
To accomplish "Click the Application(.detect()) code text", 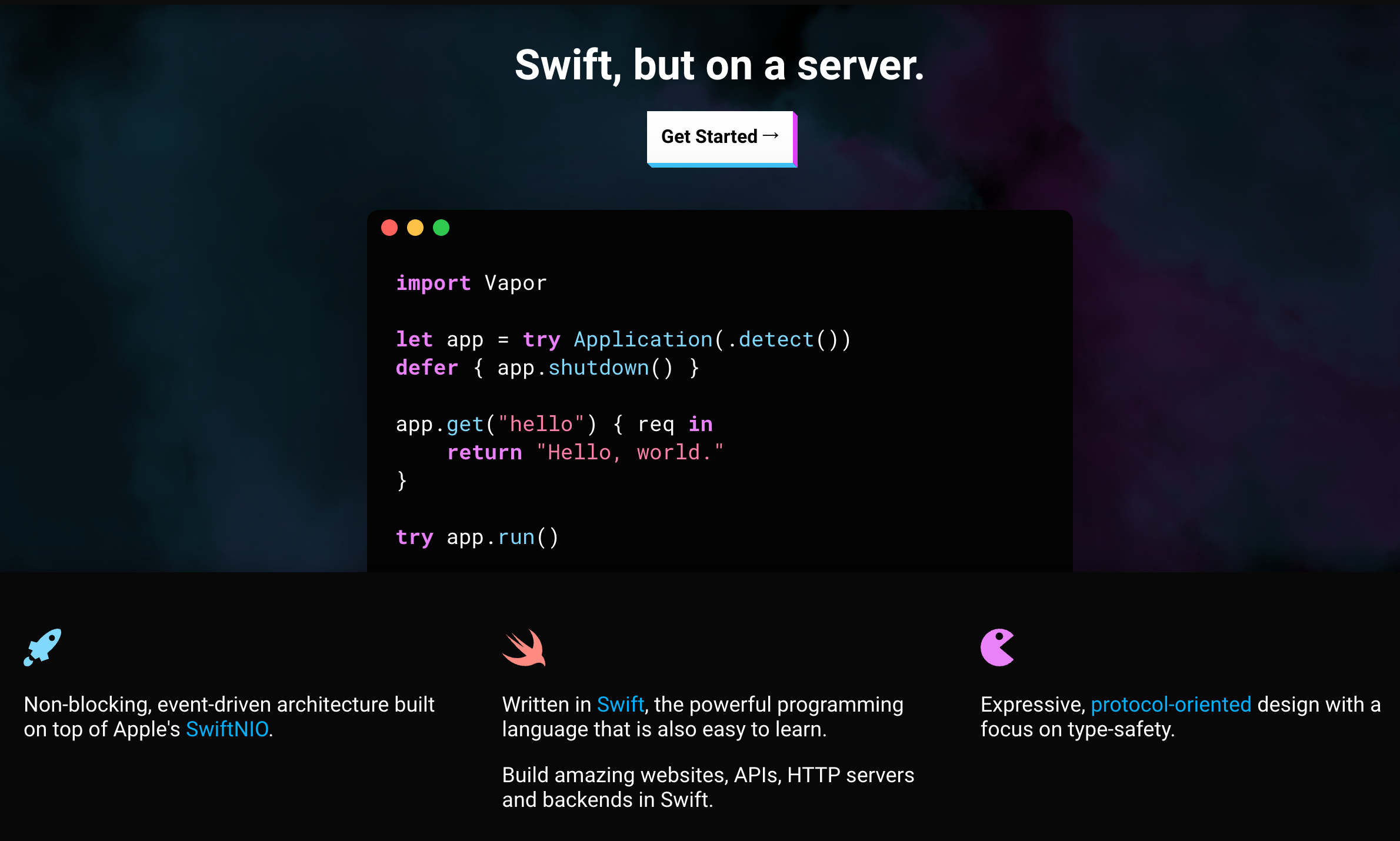I will click(x=712, y=340).
